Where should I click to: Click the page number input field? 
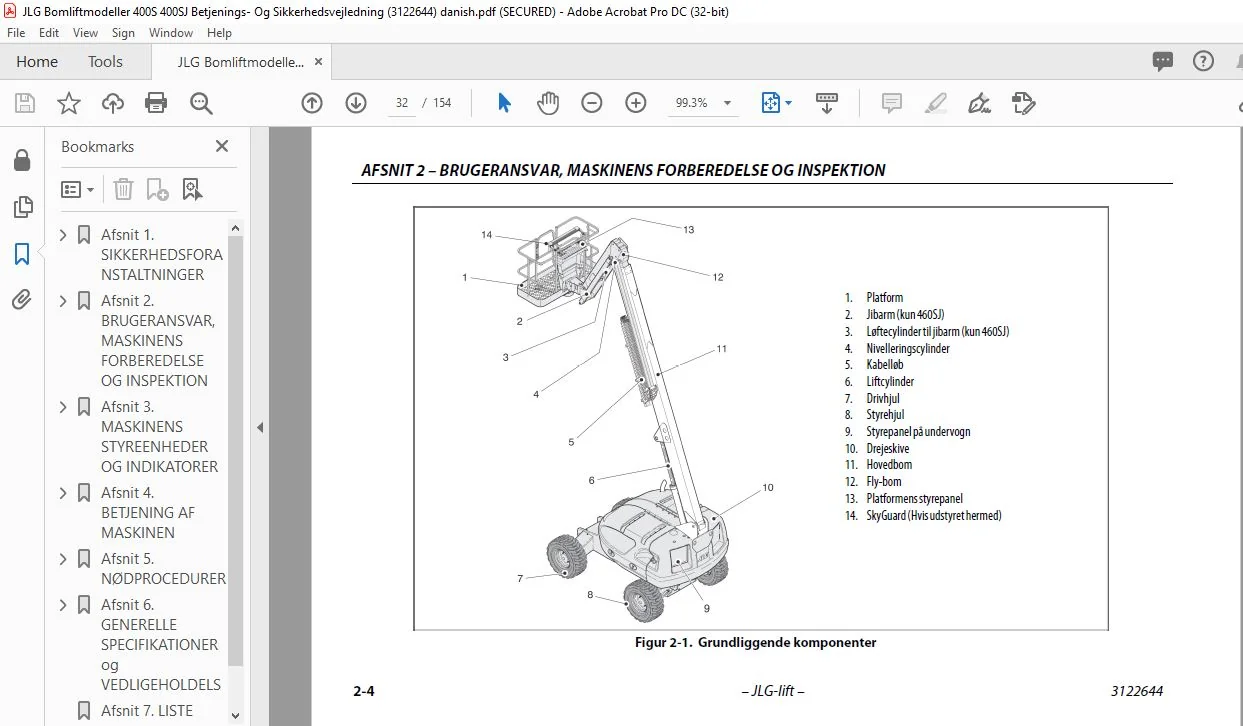click(402, 103)
